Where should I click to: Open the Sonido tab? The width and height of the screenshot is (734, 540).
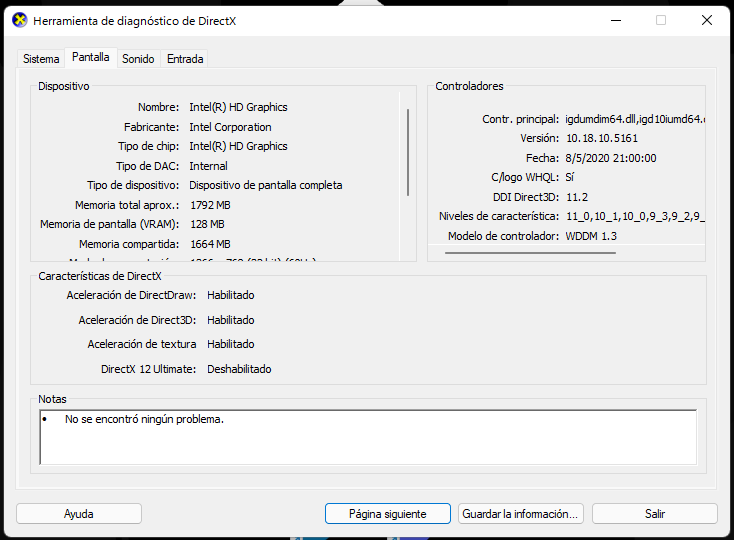(138, 59)
